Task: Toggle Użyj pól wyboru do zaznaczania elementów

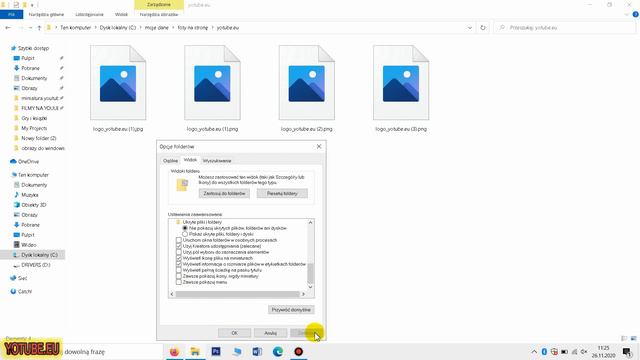Action: click(179, 252)
